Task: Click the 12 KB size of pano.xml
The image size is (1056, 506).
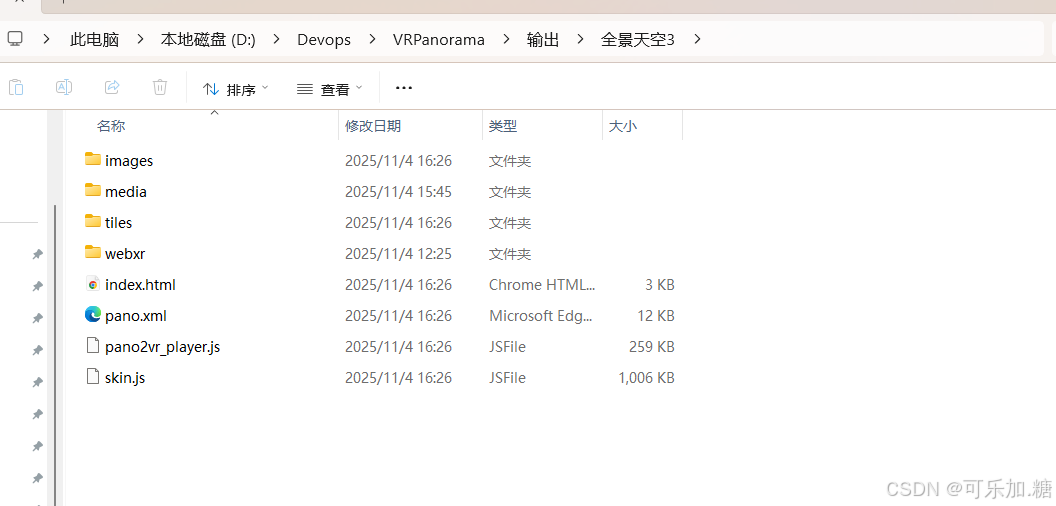Action: pyautogui.click(x=656, y=316)
